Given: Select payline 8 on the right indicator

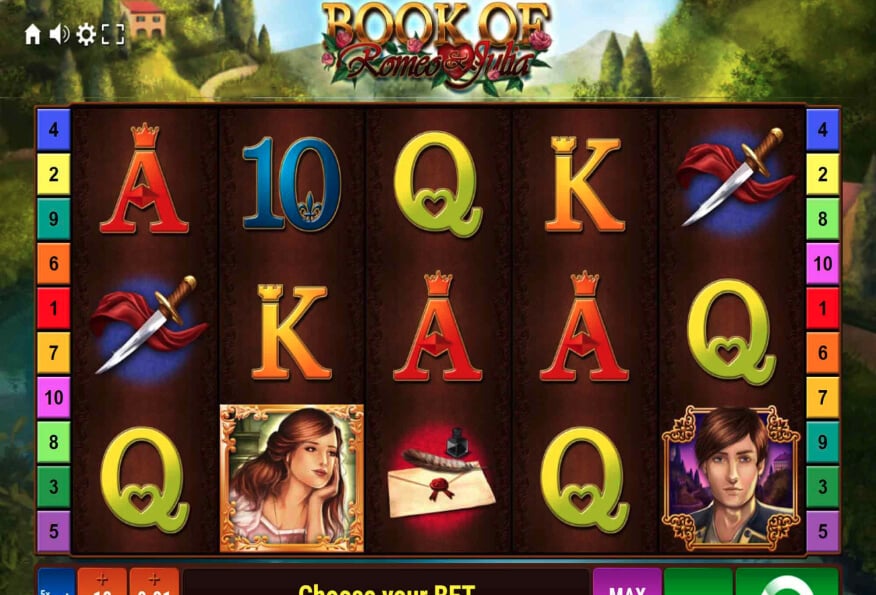Looking at the screenshot, I should [x=822, y=218].
